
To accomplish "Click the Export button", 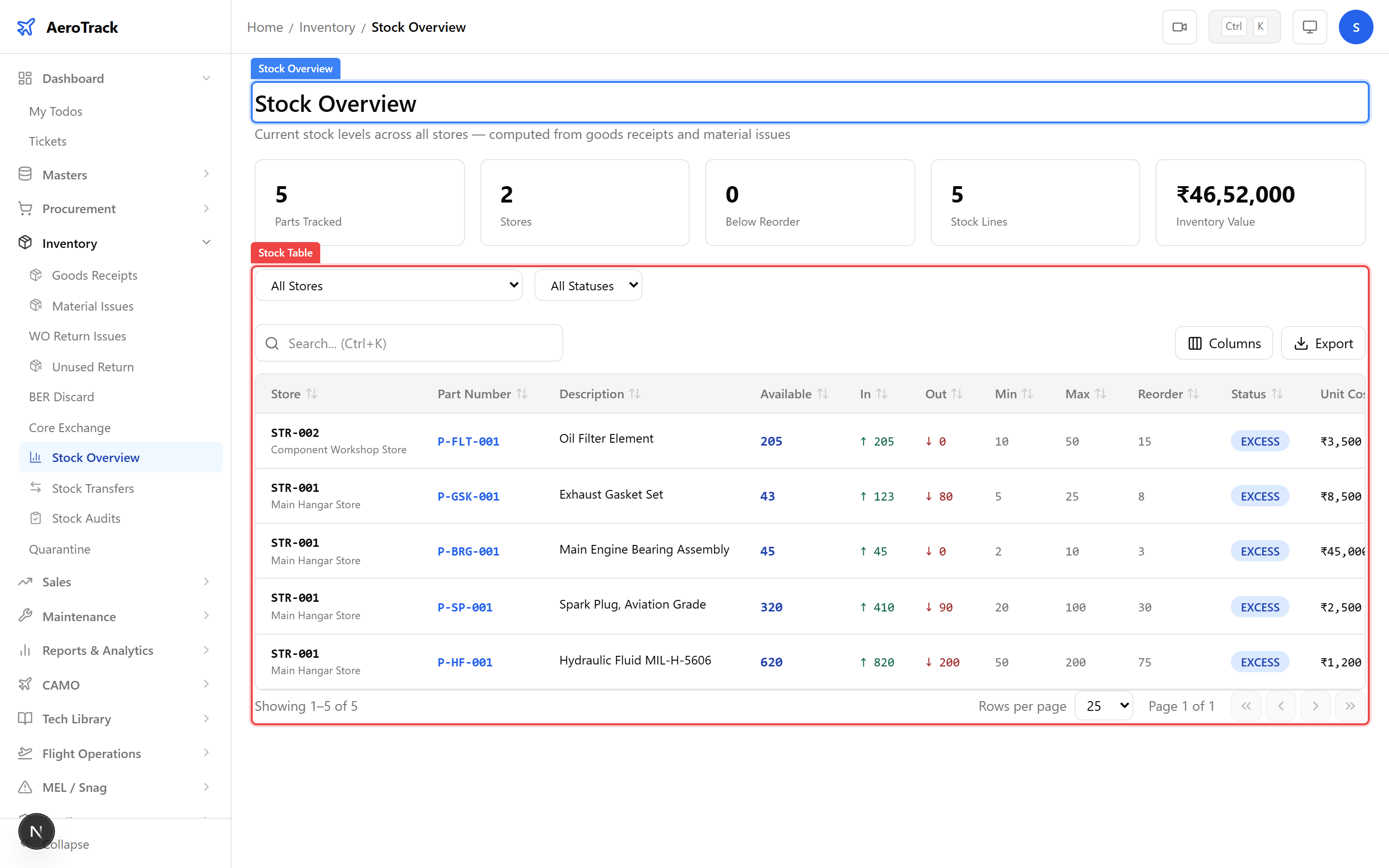I will (x=1323, y=343).
